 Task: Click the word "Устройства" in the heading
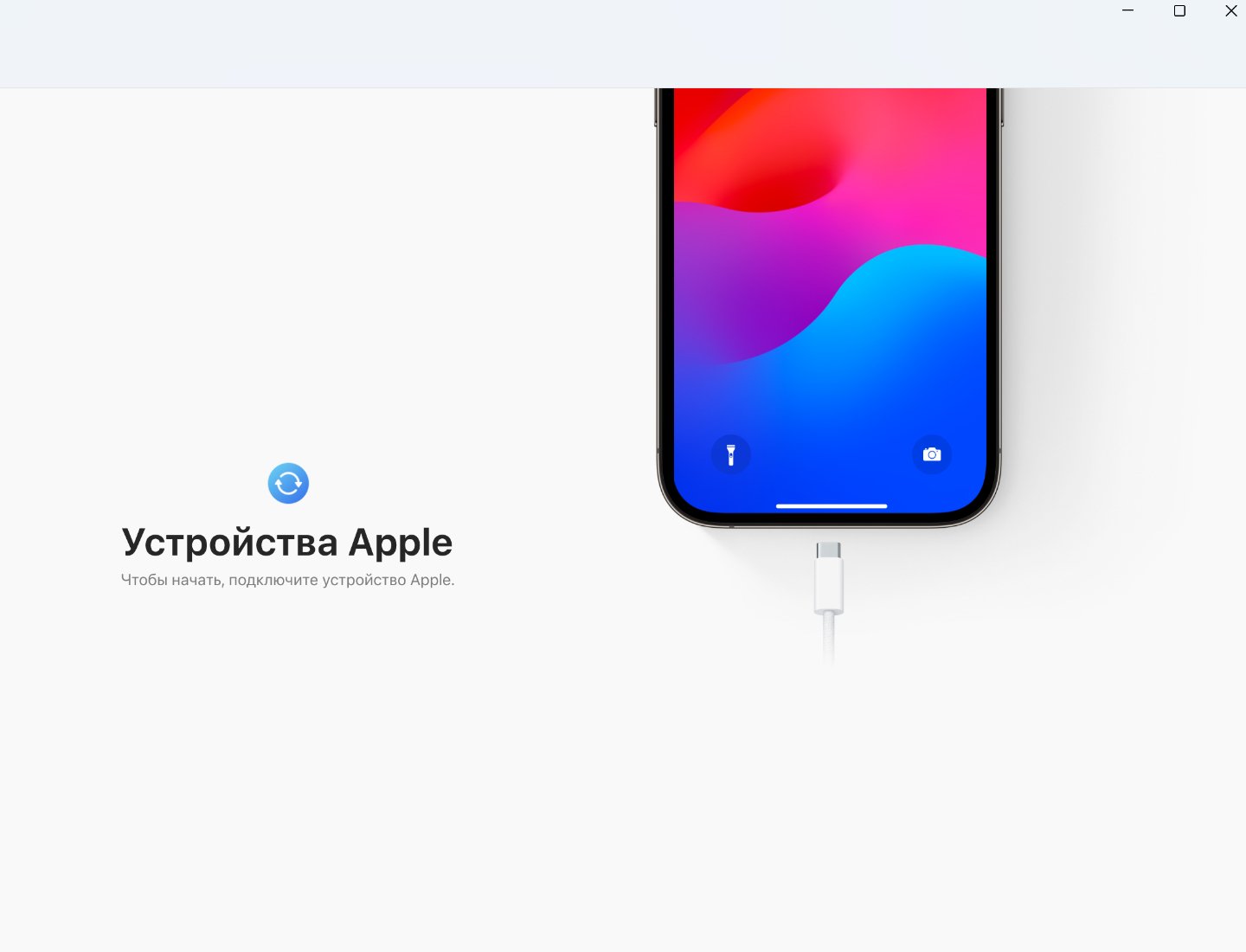(229, 543)
